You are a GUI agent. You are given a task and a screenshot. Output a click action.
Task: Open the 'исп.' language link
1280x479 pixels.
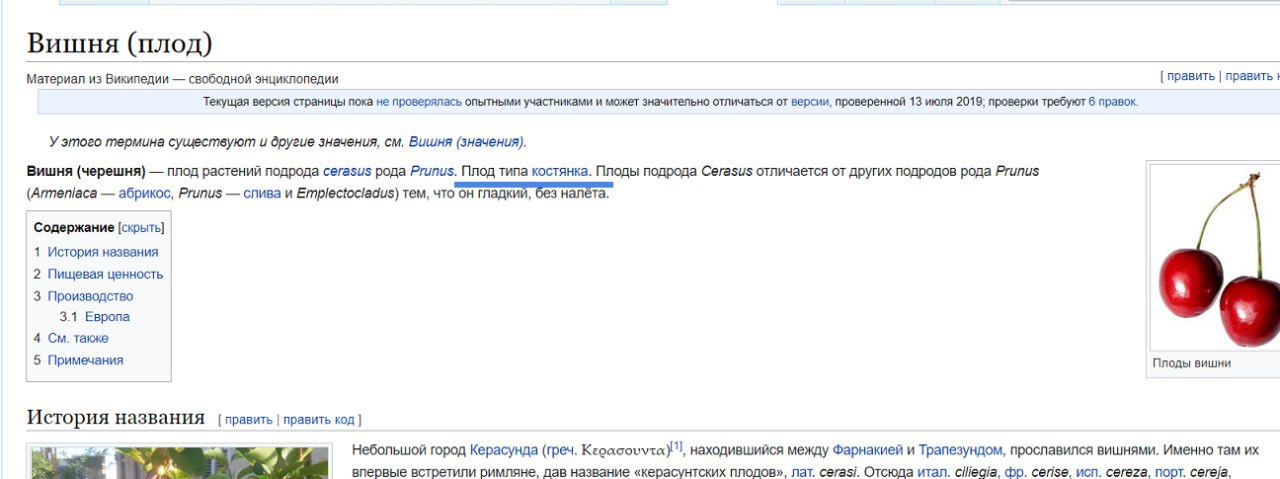pyautogui.click(x=1090, y=472)
